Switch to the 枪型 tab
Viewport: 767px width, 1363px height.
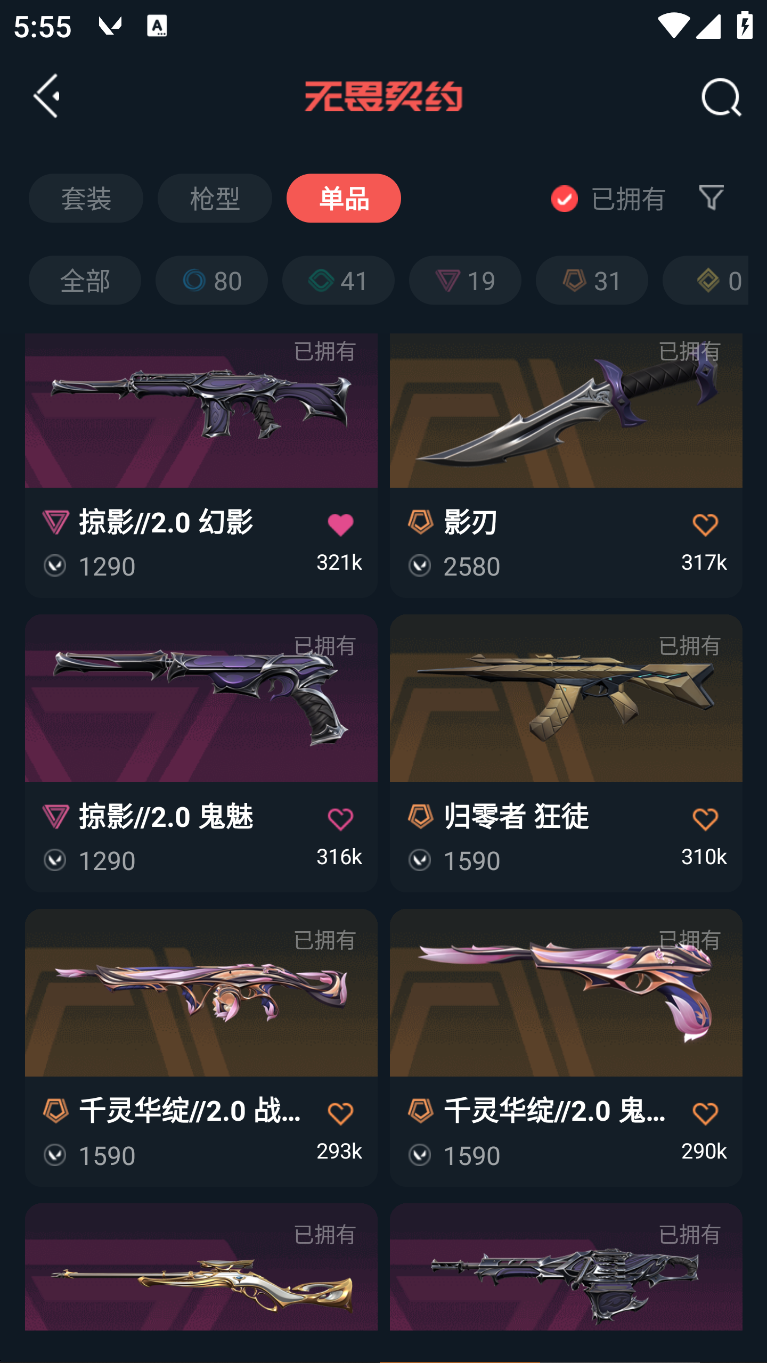click(215, 198)
